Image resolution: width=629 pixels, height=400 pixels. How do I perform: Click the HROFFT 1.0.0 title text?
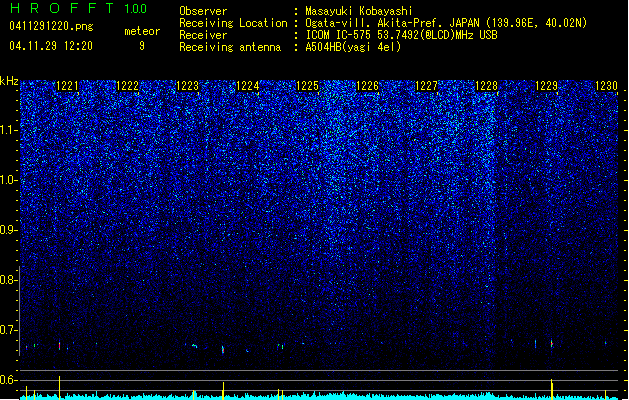79,8
